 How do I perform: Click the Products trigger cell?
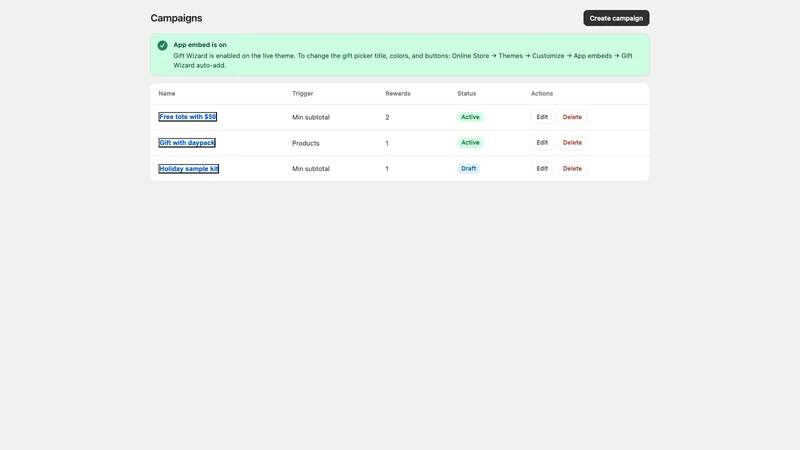306,143
